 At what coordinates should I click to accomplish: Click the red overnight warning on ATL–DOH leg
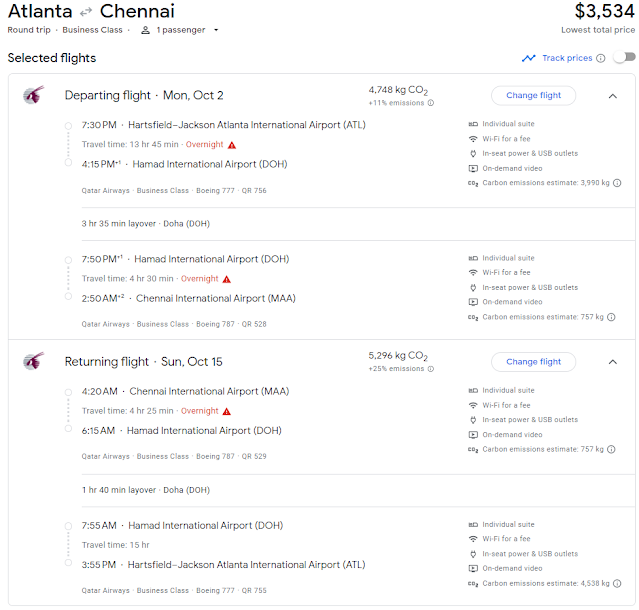(232, 145)
